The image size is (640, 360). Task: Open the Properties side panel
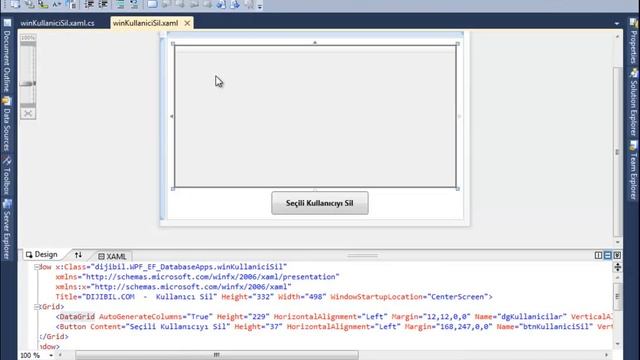633,47
